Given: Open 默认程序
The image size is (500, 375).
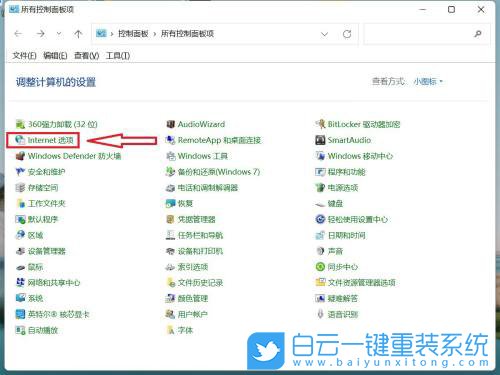Looking at the screenshot, I should [x=37, y=219].
